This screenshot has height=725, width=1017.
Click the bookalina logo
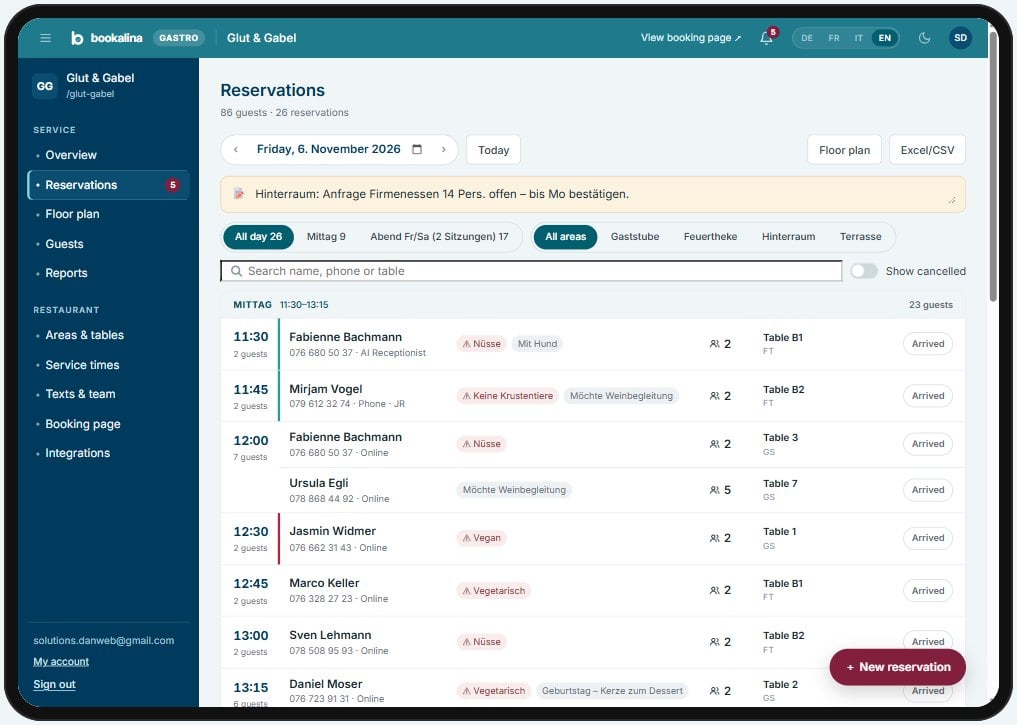[107, 38]
